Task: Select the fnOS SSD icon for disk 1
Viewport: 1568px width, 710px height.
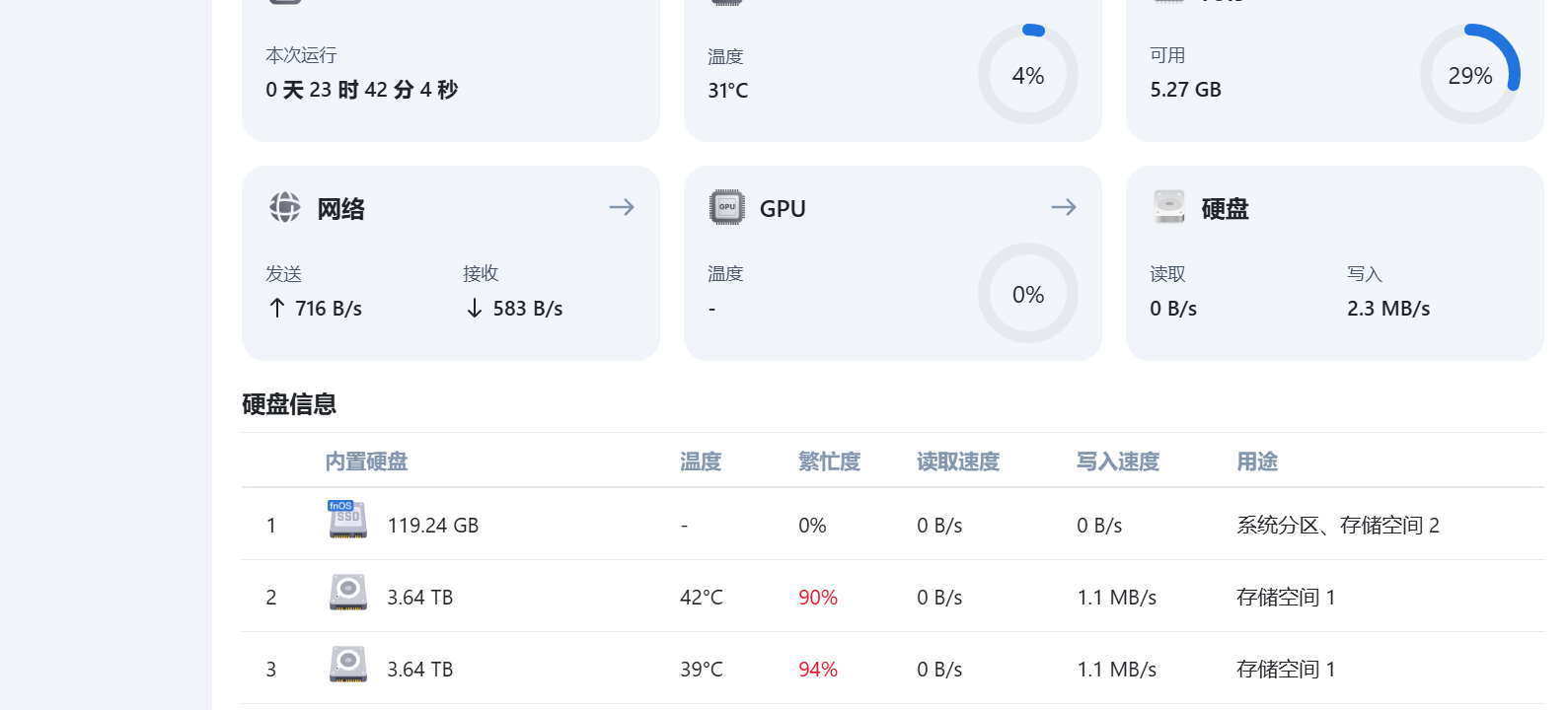Action: (x=347, y=520)
